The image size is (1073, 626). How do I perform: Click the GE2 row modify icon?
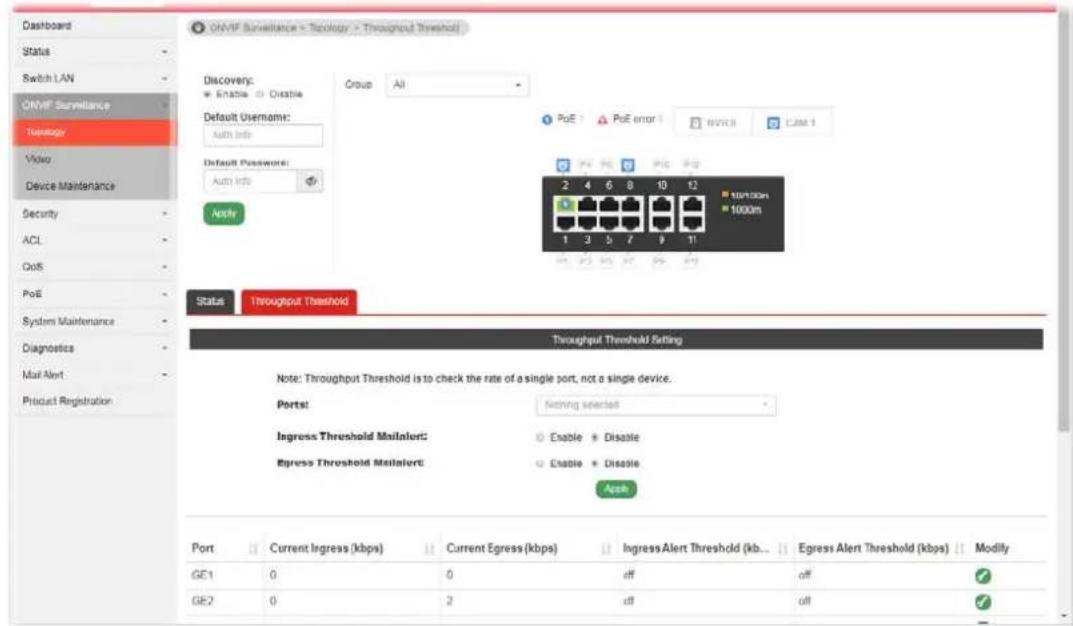[983, 602]
